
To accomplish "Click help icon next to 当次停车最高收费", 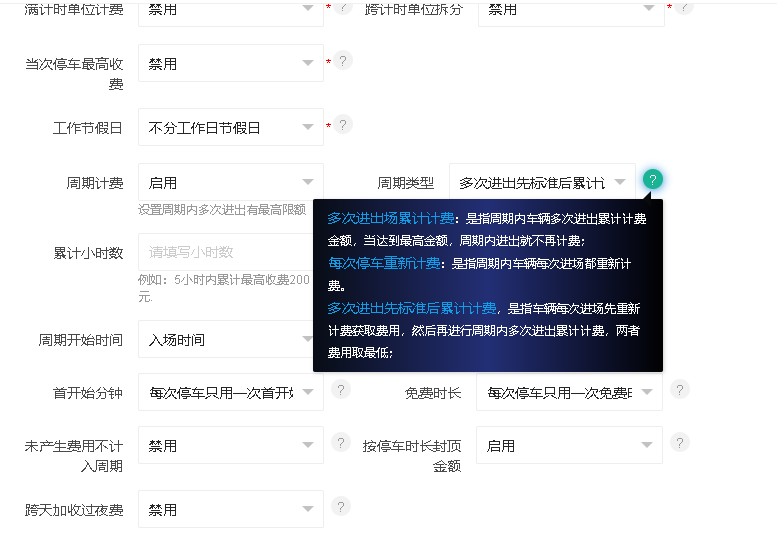I will pos(342,61).
